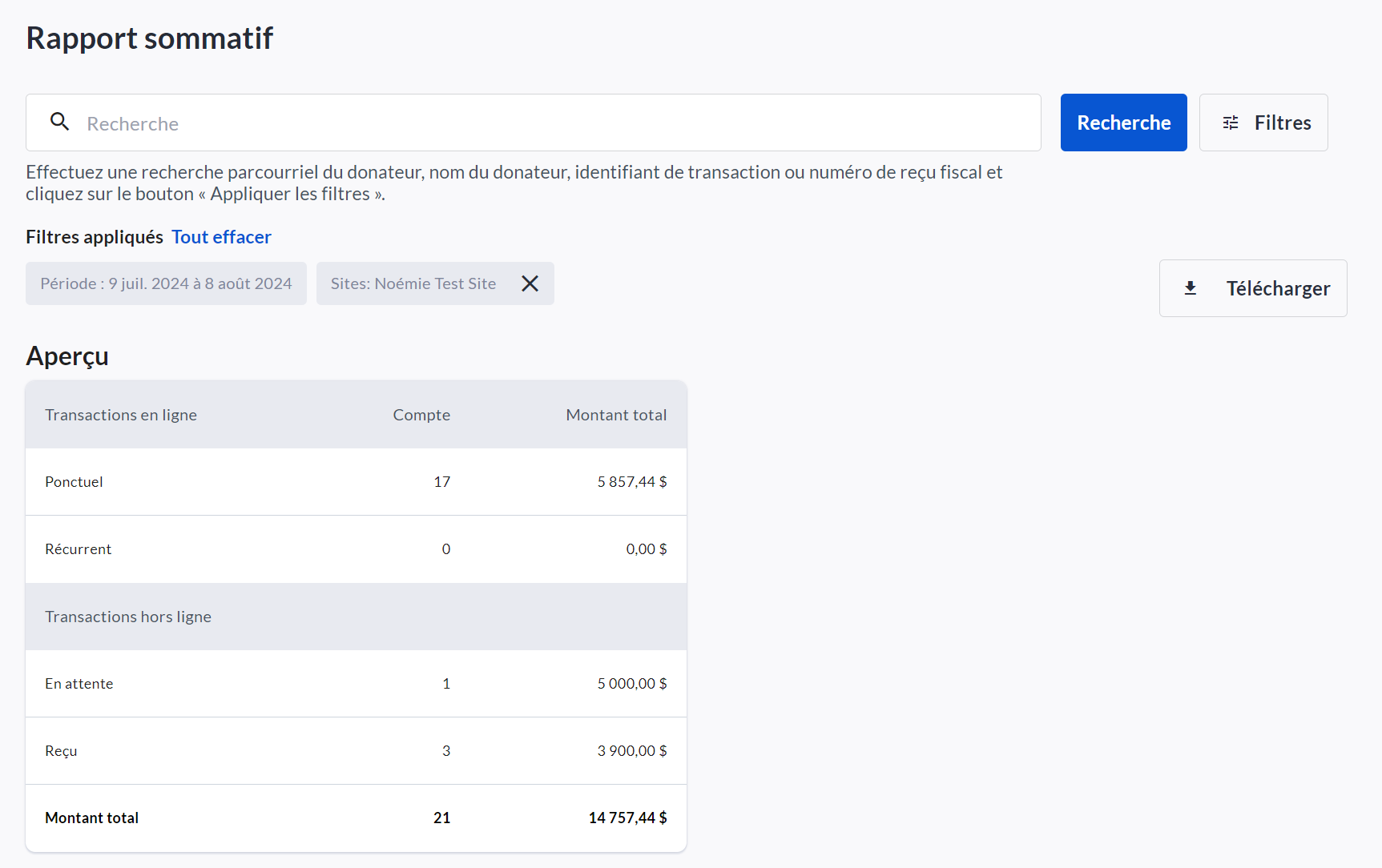Click the Sites: Noémie Test Site chip text

coord(413,283)
